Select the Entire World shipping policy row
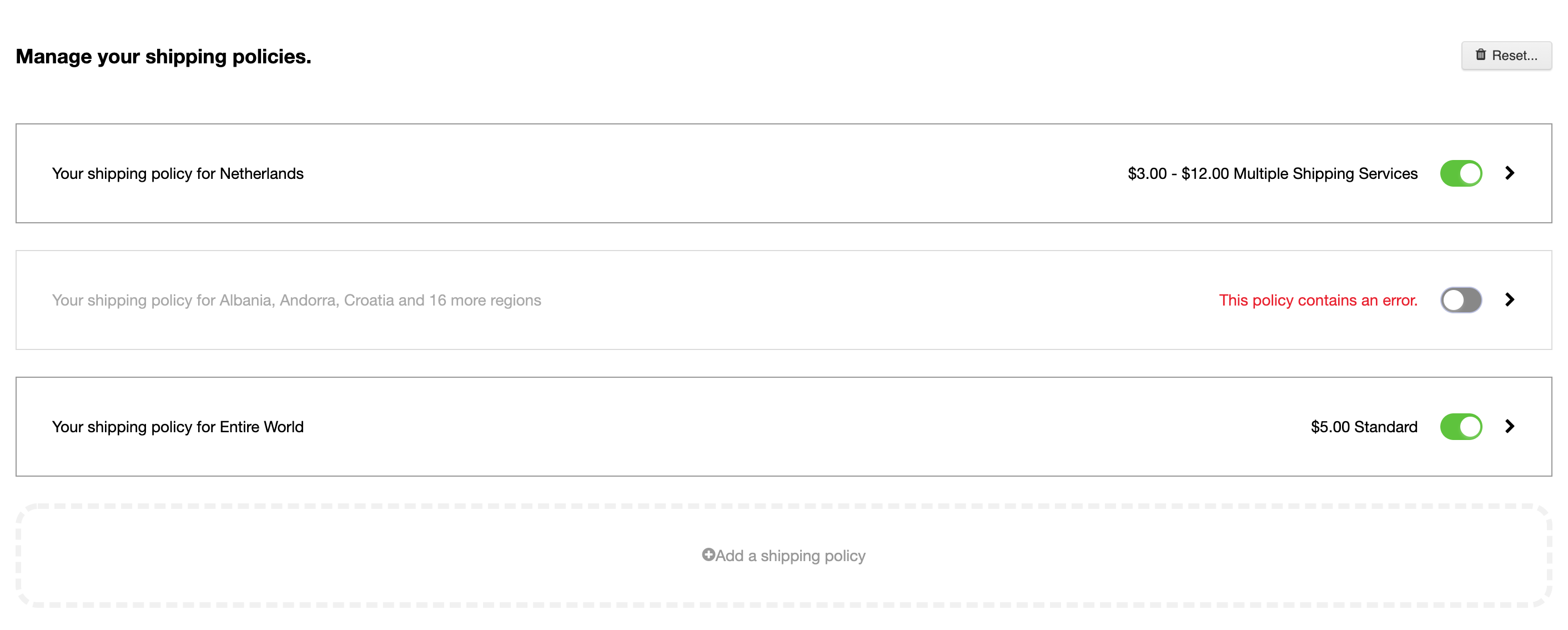Viewport: 1568px width, 630px height. point(784,427)
